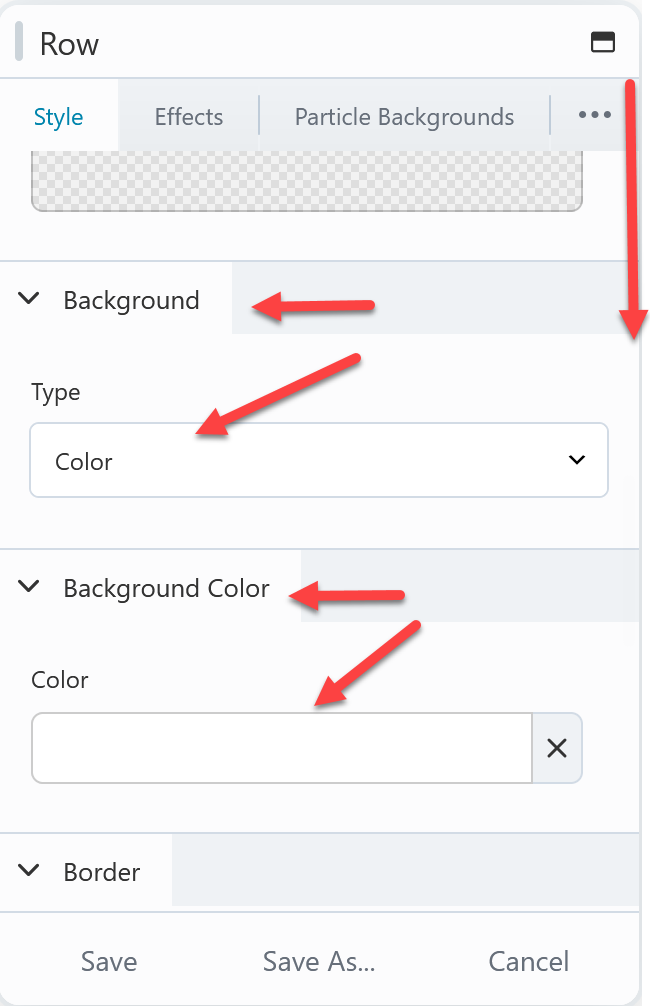The height and width of the screenshot is (1006, 650).
Task: Open the Particle Backgrounds tab
Action: click(x=404, y=117)
